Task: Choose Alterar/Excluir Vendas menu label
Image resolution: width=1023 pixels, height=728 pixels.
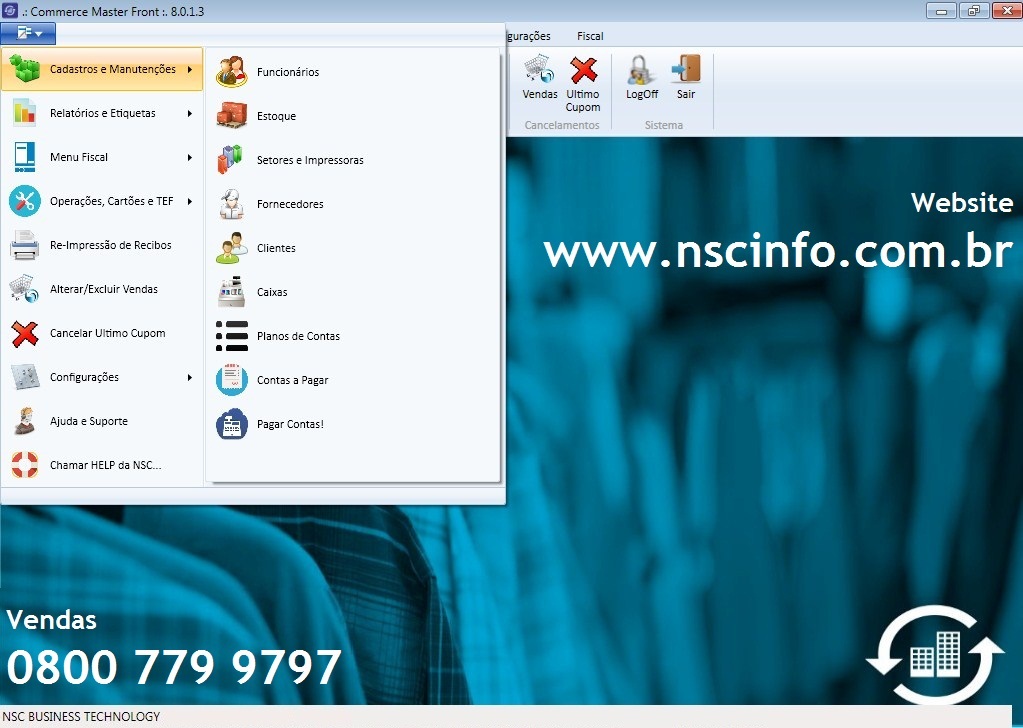Action: (x=104, y=289)
